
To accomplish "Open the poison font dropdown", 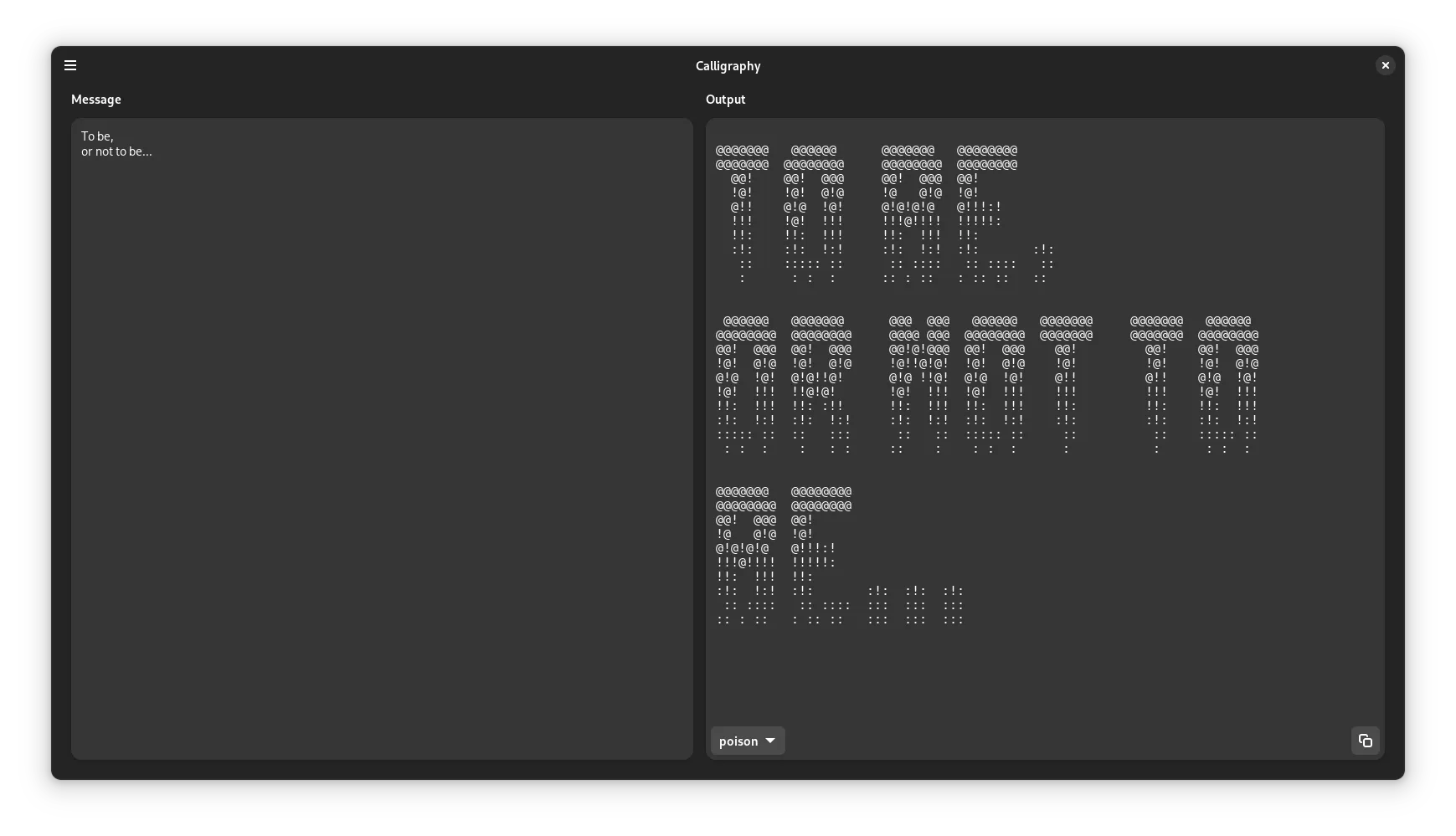I will 747,741.
